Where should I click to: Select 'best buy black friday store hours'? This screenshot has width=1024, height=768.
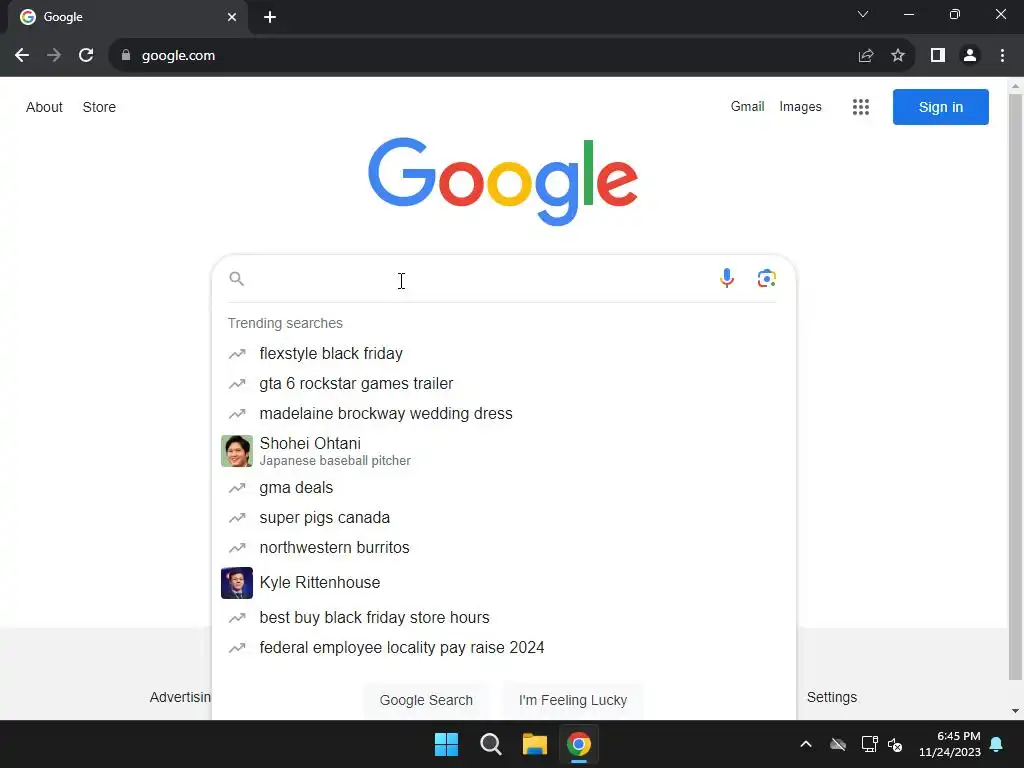click(x=504, y=618)
